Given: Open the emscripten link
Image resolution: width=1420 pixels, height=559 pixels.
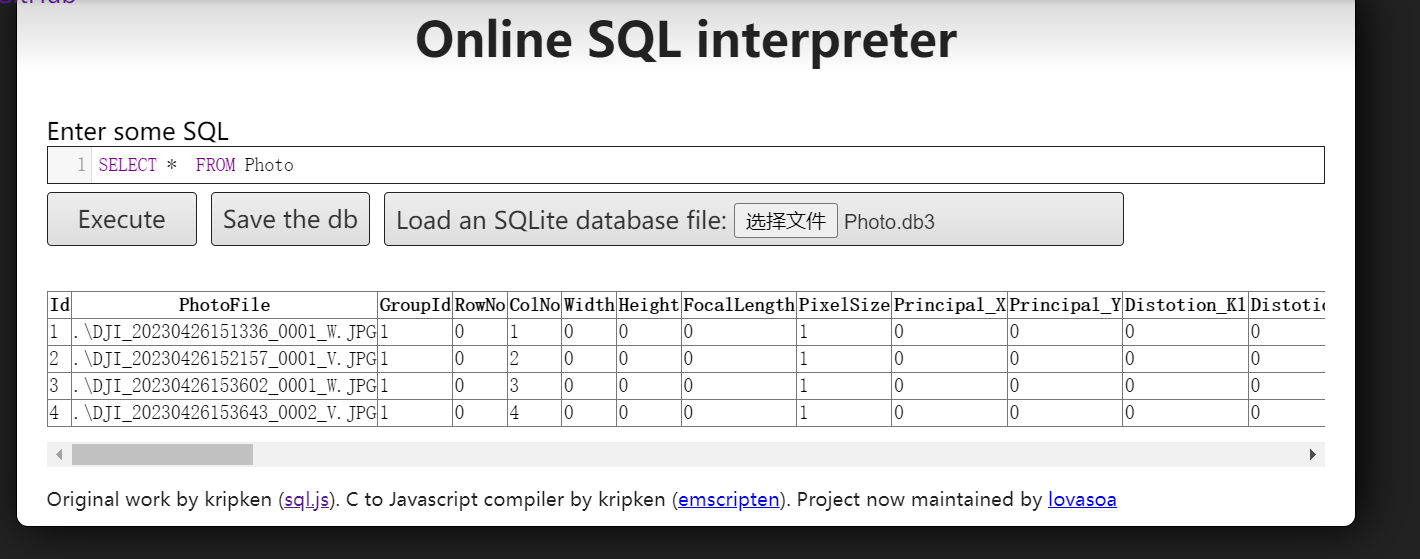Looking at the screenshot, I should [728, 499].
